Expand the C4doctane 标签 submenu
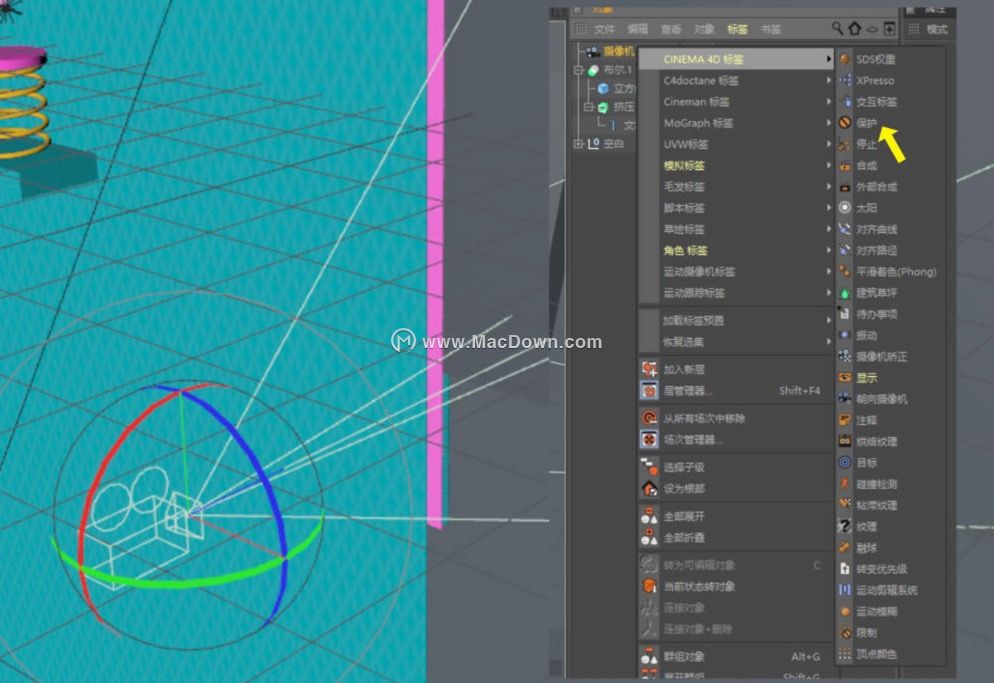Screen dimensions: 994x683 736,81
